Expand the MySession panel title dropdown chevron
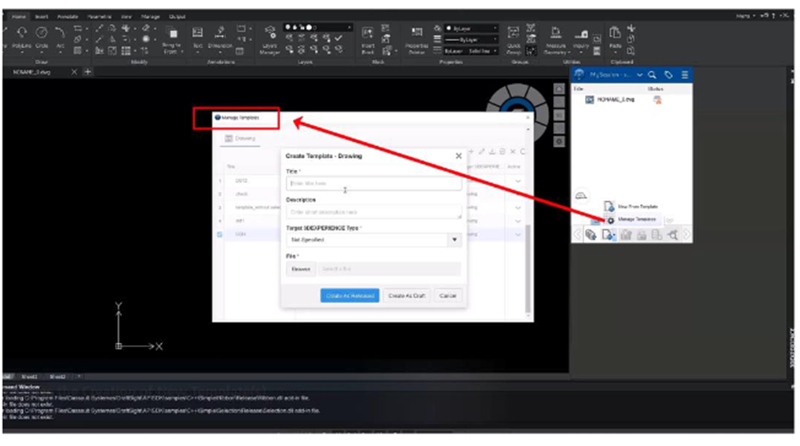The image size is (800, 446). click(638, 75)
